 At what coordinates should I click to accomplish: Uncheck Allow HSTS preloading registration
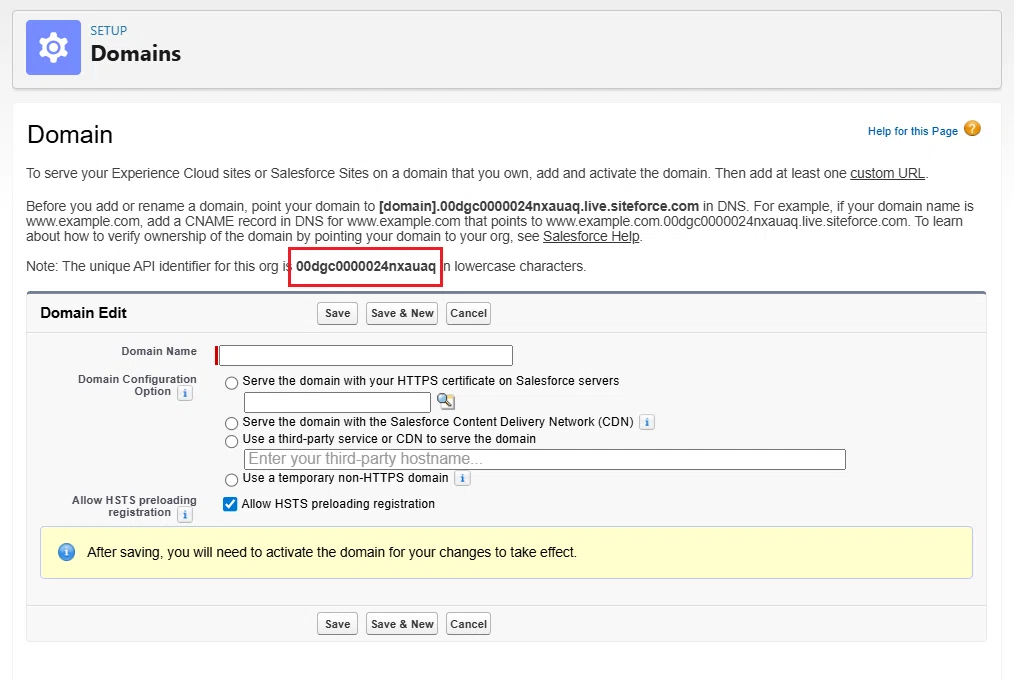tap(230, 504)
